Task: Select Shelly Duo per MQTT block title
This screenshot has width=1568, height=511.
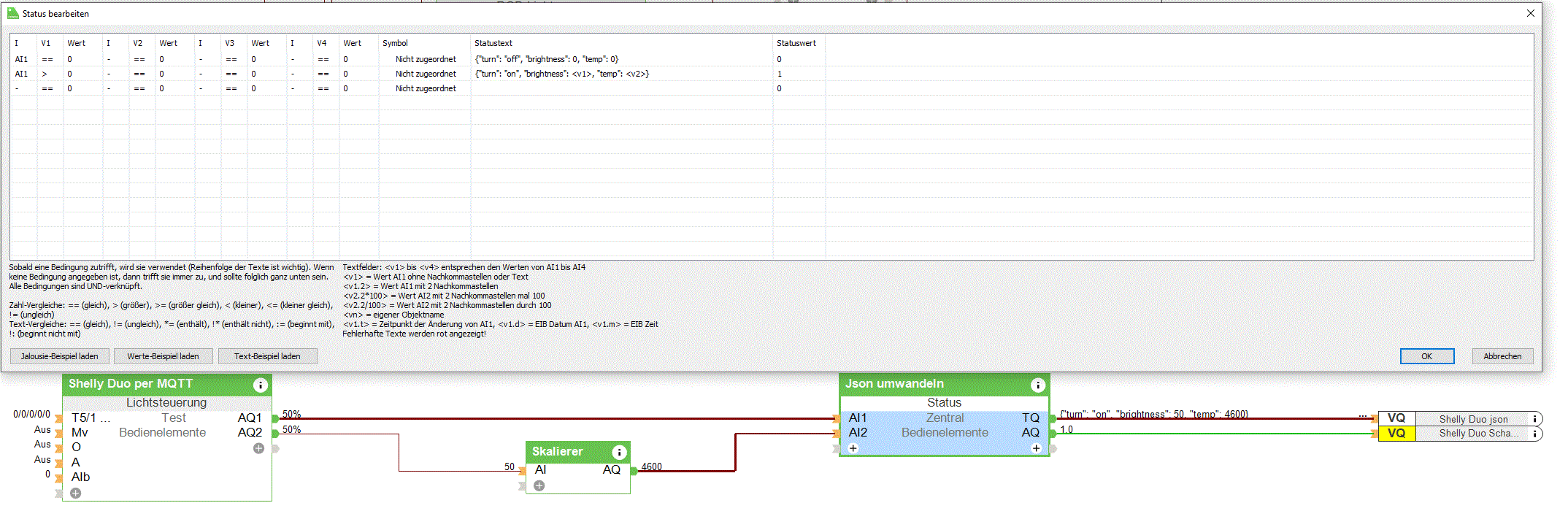Action: 131,384
